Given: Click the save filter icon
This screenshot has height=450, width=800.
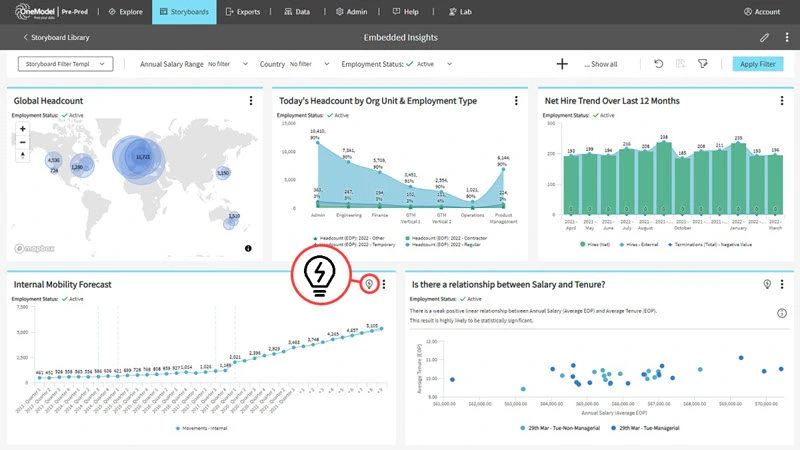Looking at the screenshot, I should coord(681,64).
